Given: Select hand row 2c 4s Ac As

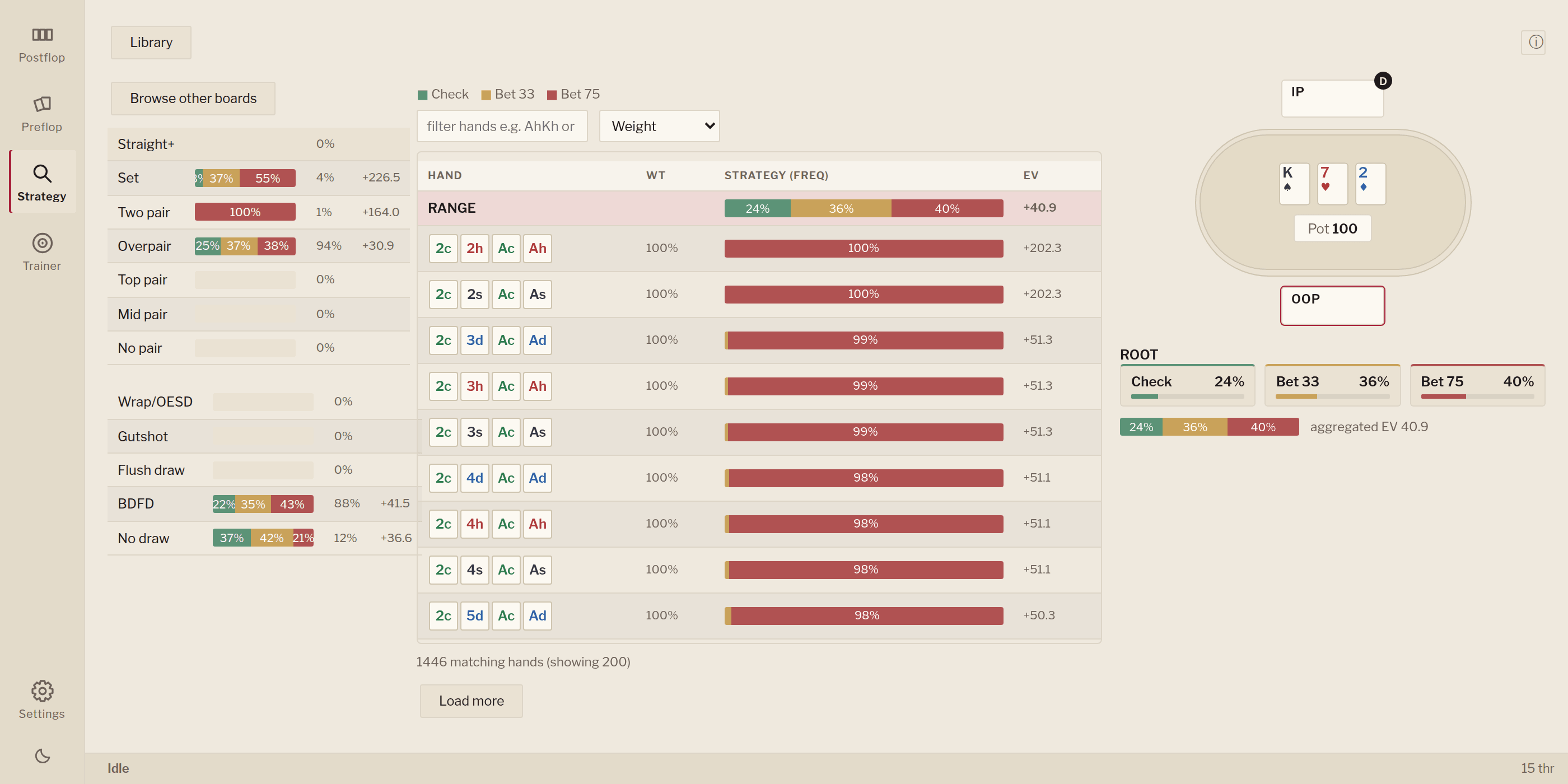Looking at the screenshot, I should (759, 570).
